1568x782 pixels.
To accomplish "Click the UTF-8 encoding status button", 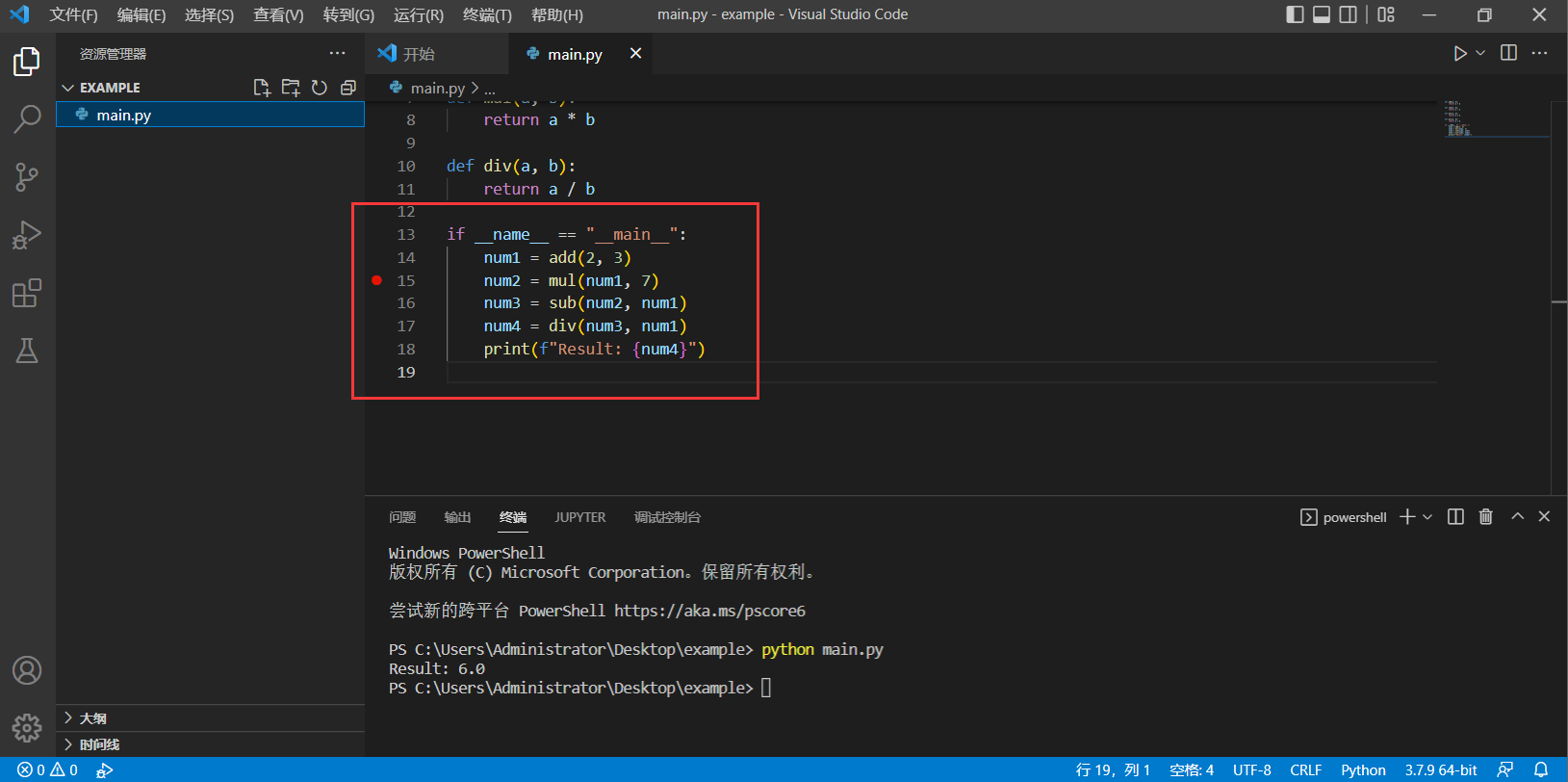I will [1251, 769].
